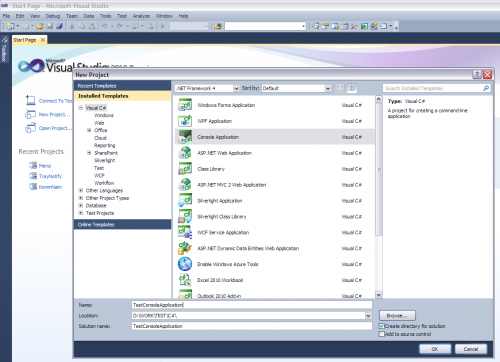
Task: Click the search magnifier in template search
Action: pyautogui.click(x=486, y=88)
